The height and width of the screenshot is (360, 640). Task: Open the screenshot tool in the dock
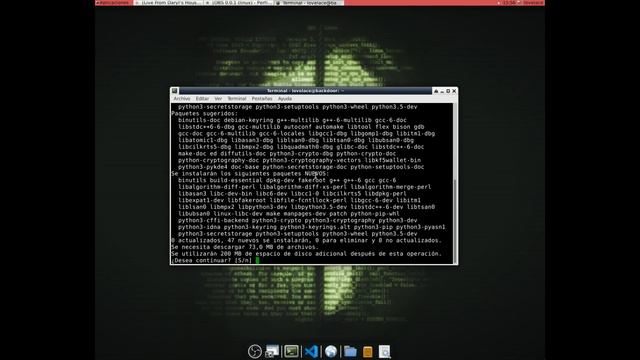pos(272,351)
